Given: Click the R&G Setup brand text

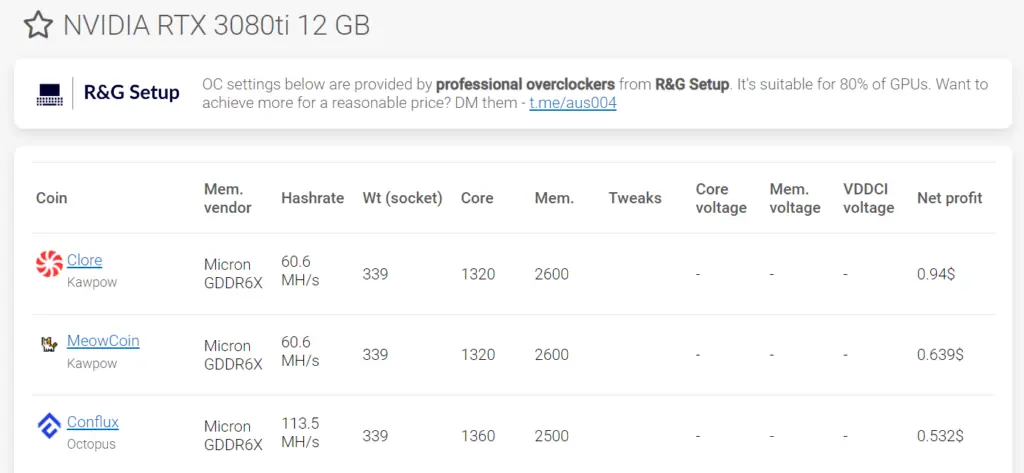Looking at the screenshot, I should click(131, 92).
